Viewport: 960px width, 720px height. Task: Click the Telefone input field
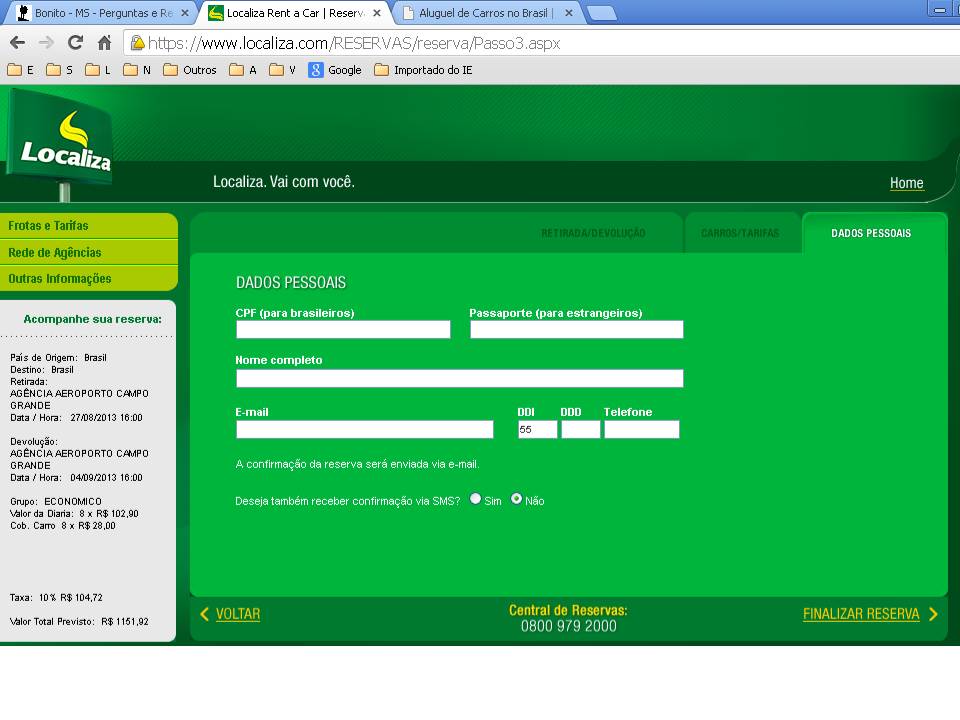click(x=642, y=429)
